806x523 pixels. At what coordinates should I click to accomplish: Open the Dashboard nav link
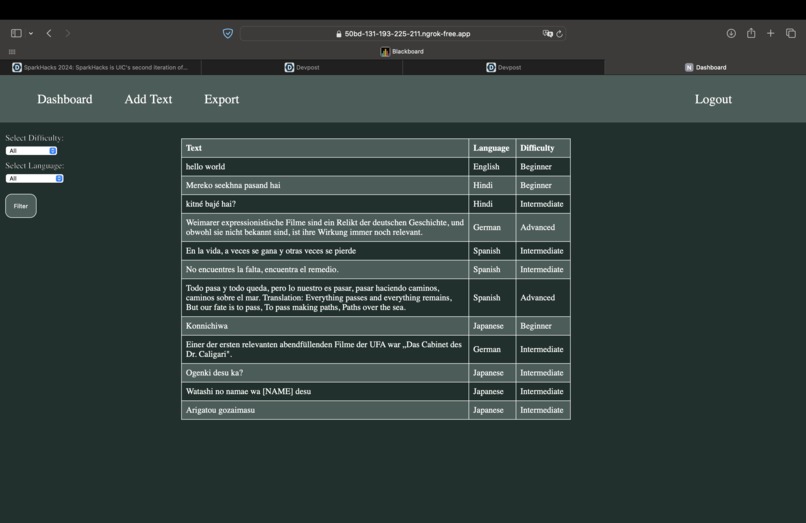point(65,99)
